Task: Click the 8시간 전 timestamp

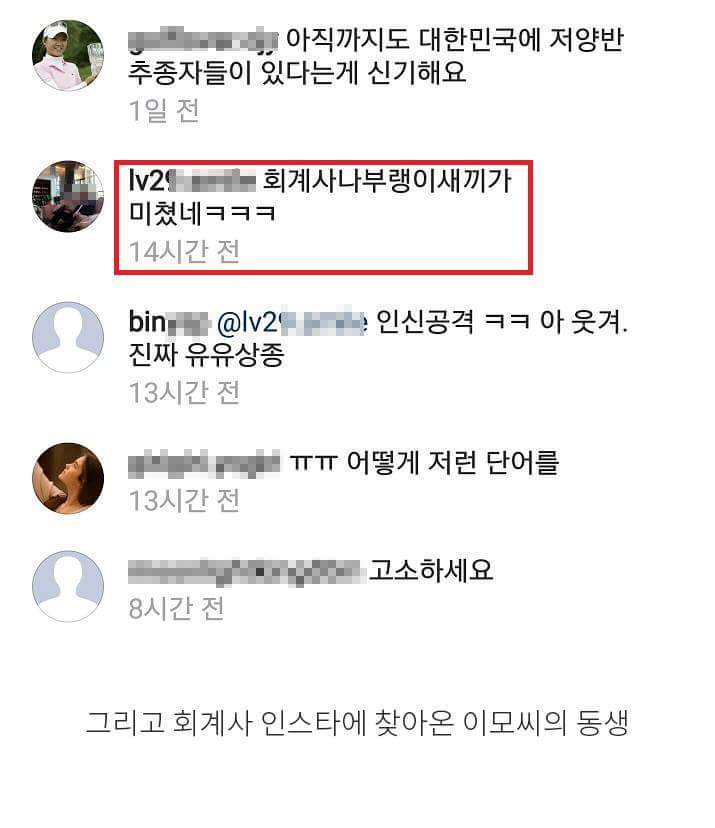Action: [x=176, y=608]
